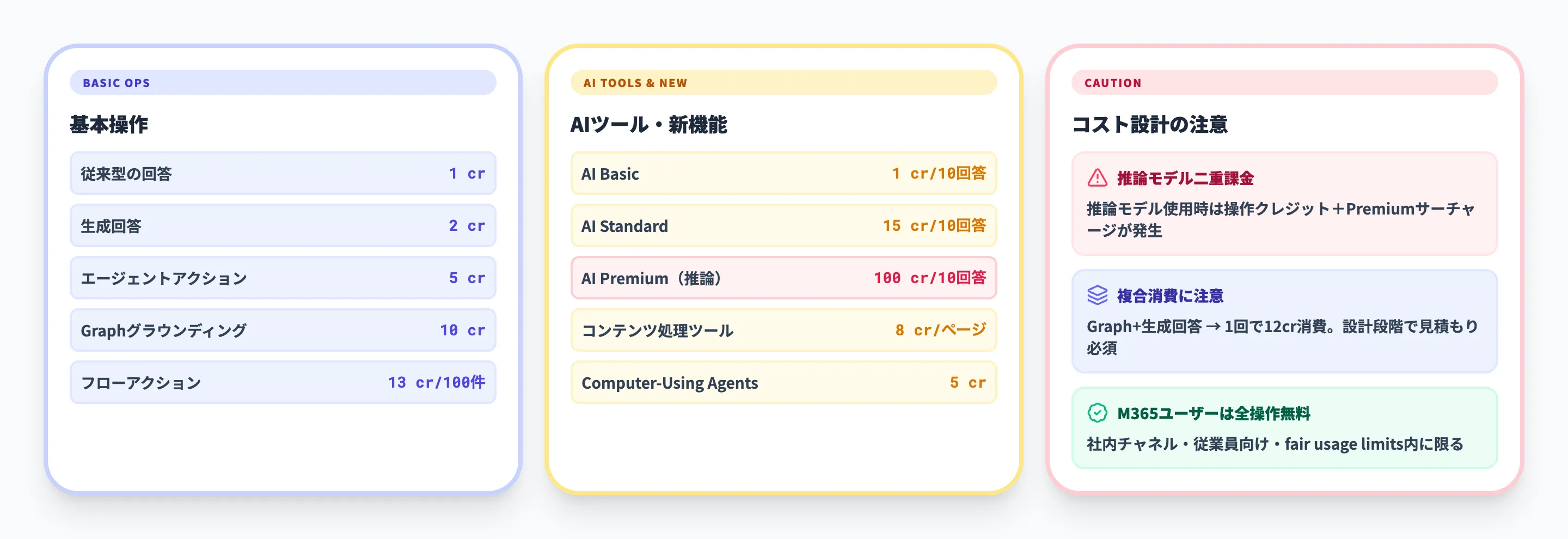Image resolution: width=1568 pixels, height=539 pixels.
Task: Select the CAUTION label pill
Action: tap(1284, 83)
